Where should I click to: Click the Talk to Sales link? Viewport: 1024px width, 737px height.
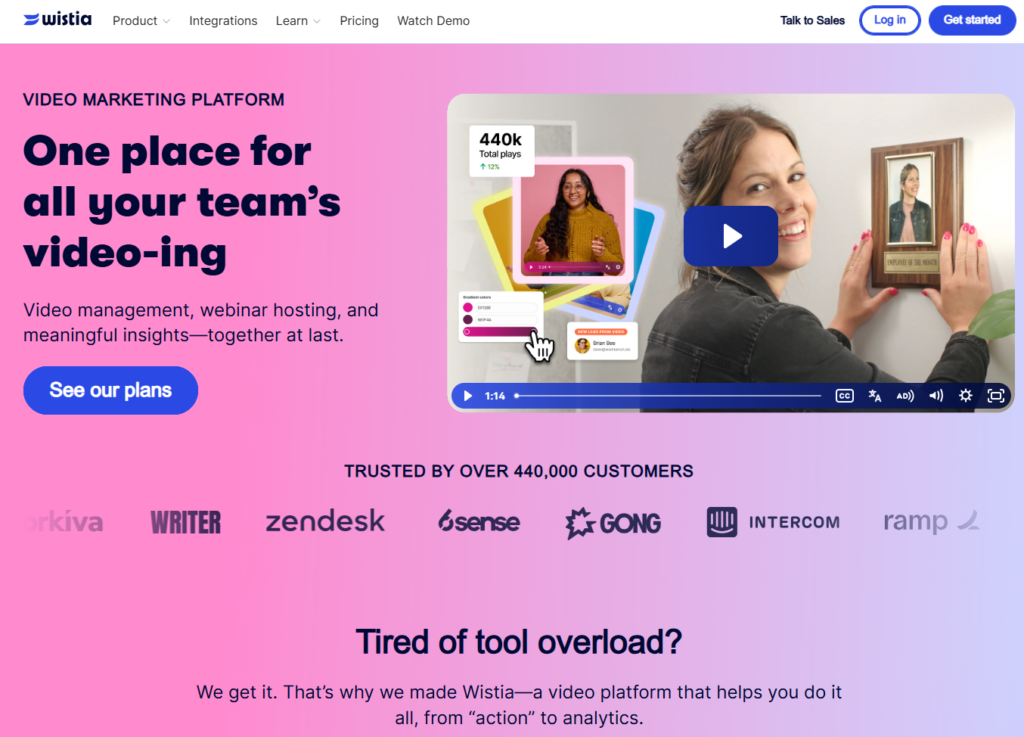coord(812,21)
